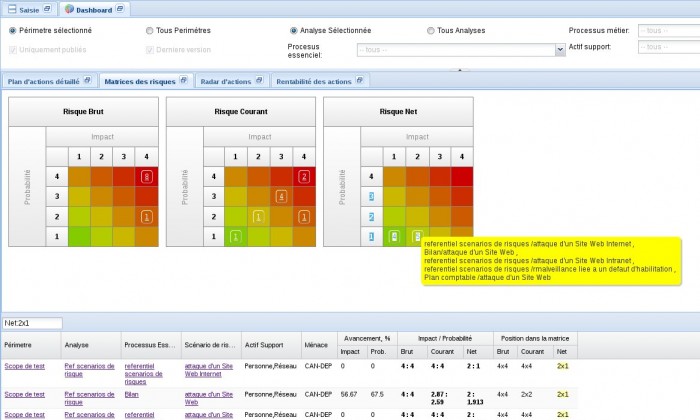
Task: Detach the Plan d'actions détaillé tab
Action: coord(88,80)
